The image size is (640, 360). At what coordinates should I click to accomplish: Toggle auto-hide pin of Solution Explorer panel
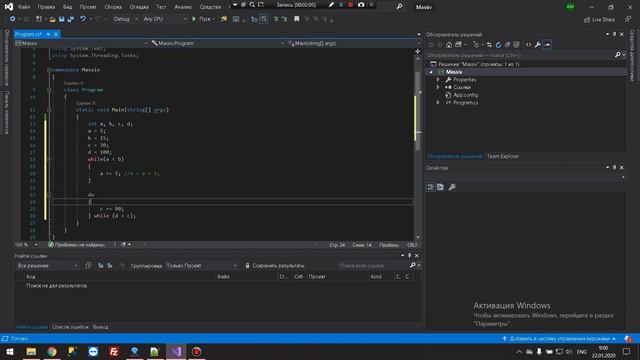pyautogui.click(x=614, y=35)
